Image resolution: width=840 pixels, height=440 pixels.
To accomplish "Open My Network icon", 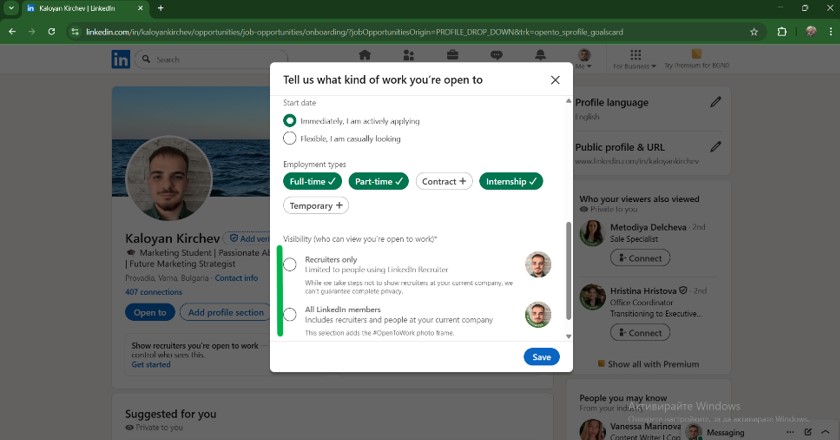I will [x=408, y=55].
